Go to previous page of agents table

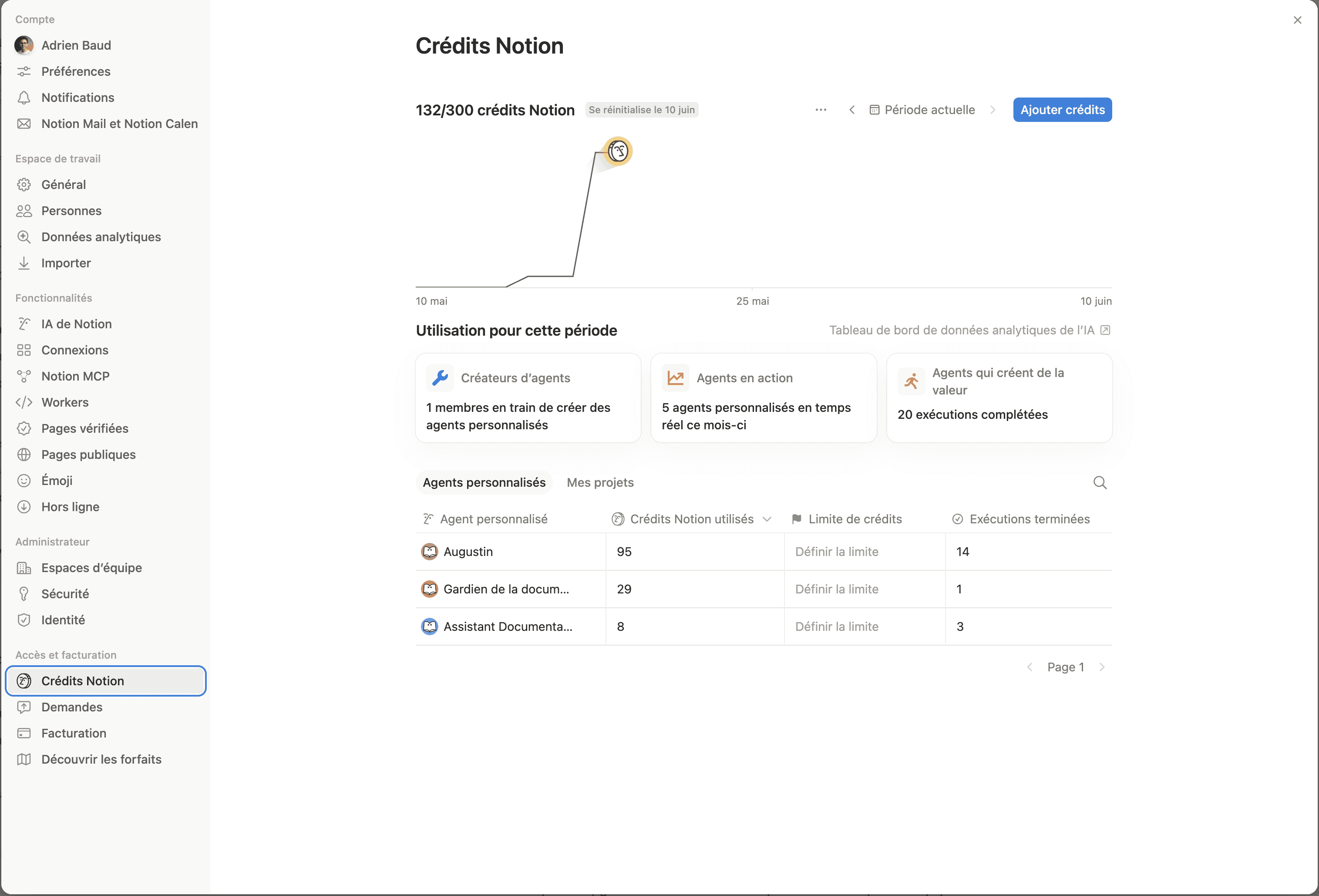[x=1030, y=667]
